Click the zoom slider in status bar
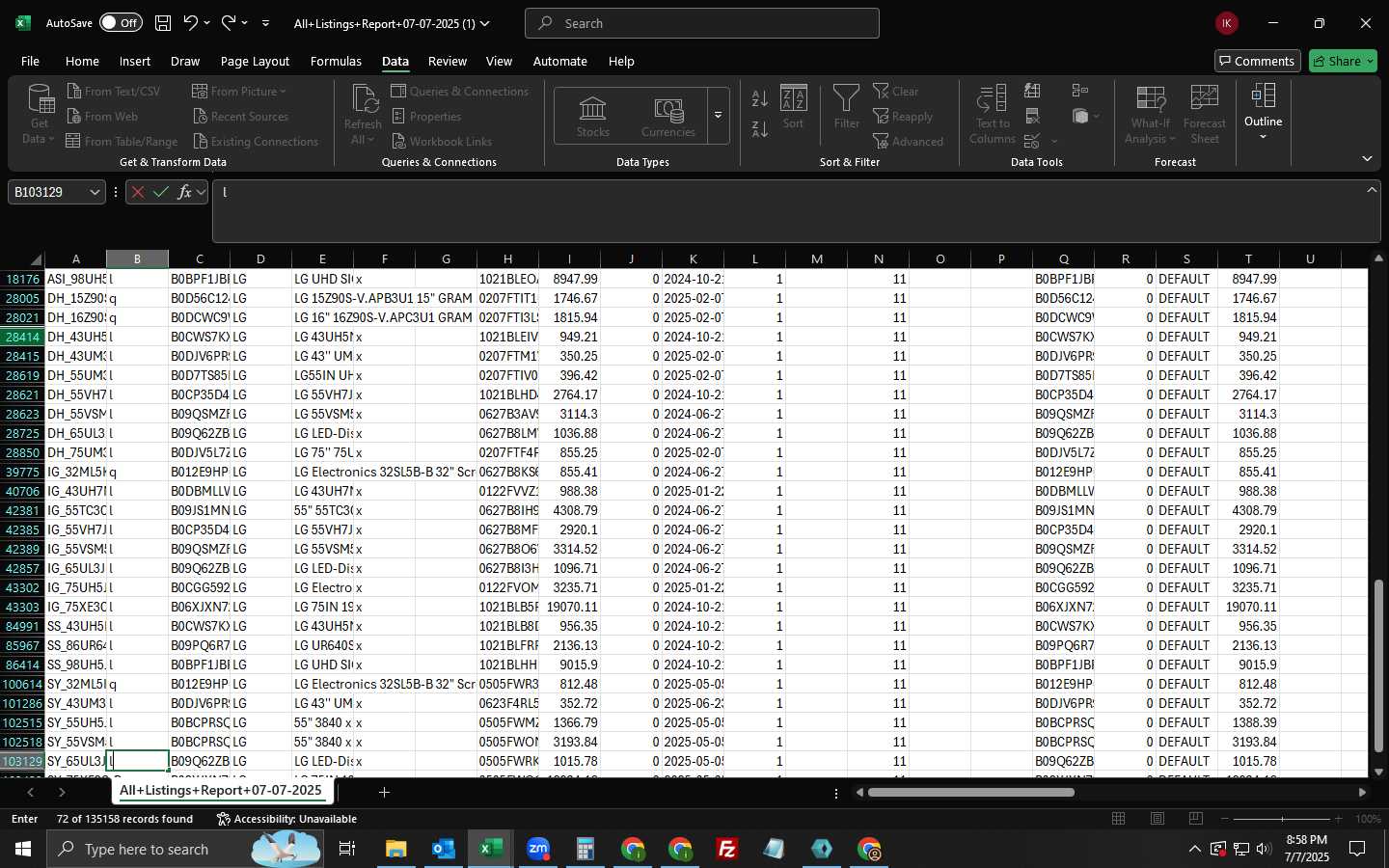 [x=1282, y=819]
